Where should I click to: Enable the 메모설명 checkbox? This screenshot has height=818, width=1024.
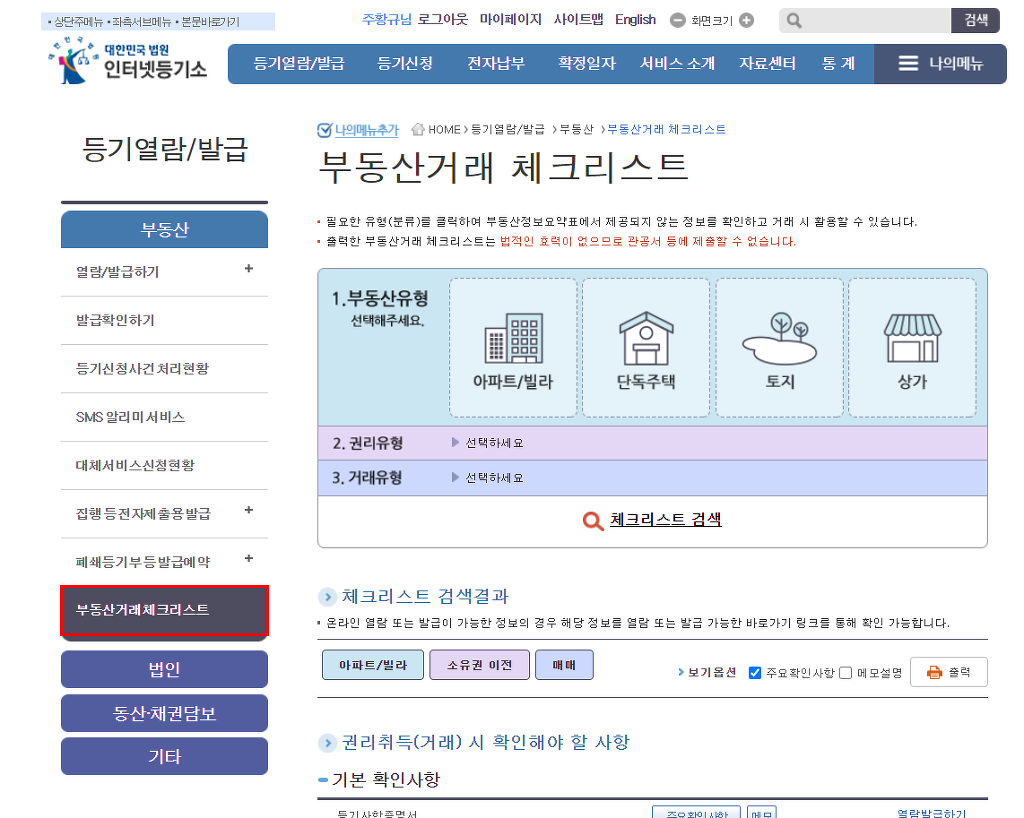846,673
